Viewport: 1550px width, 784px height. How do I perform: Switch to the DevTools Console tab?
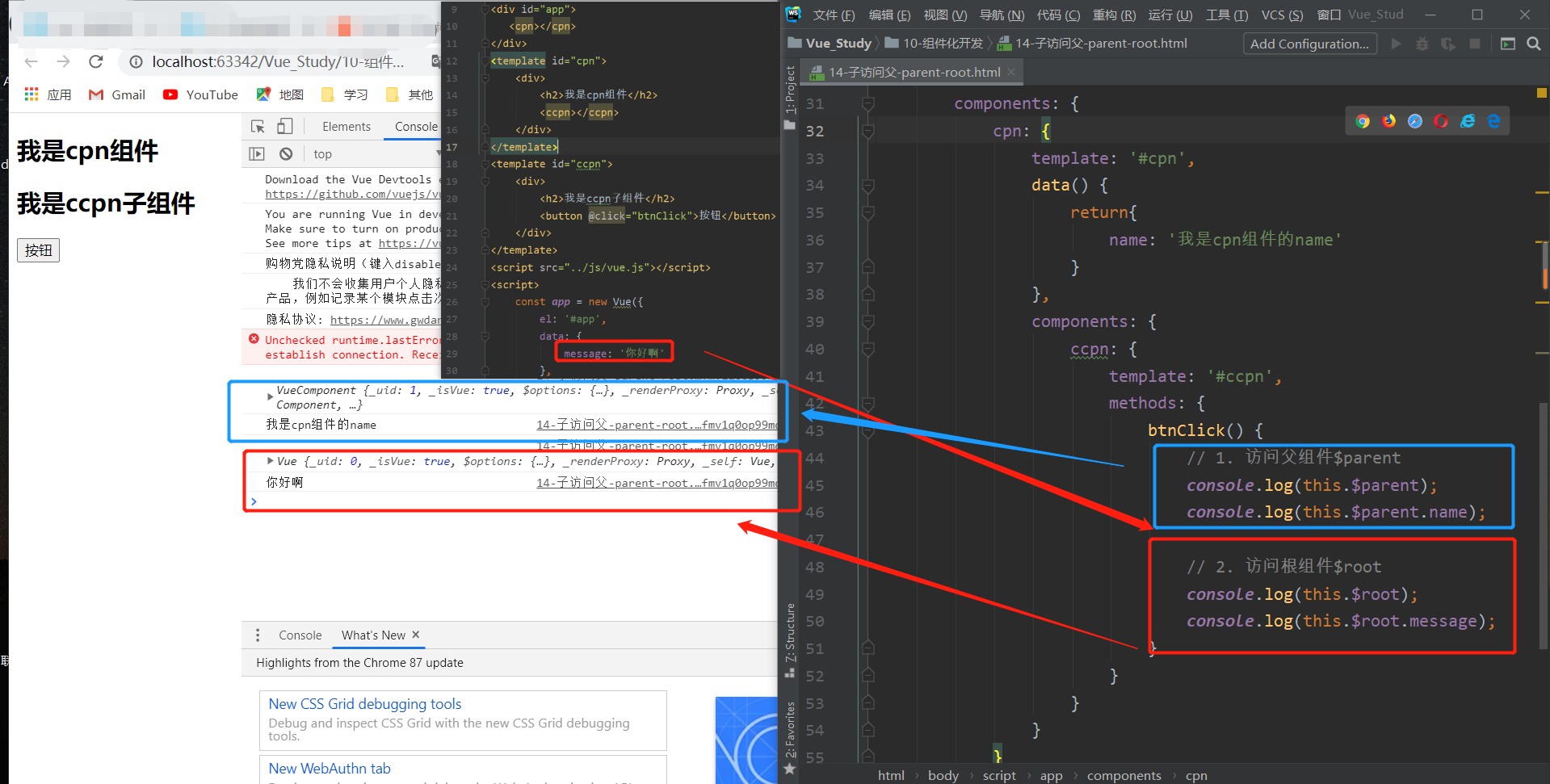pyautogui.click(x=416, y=127)
